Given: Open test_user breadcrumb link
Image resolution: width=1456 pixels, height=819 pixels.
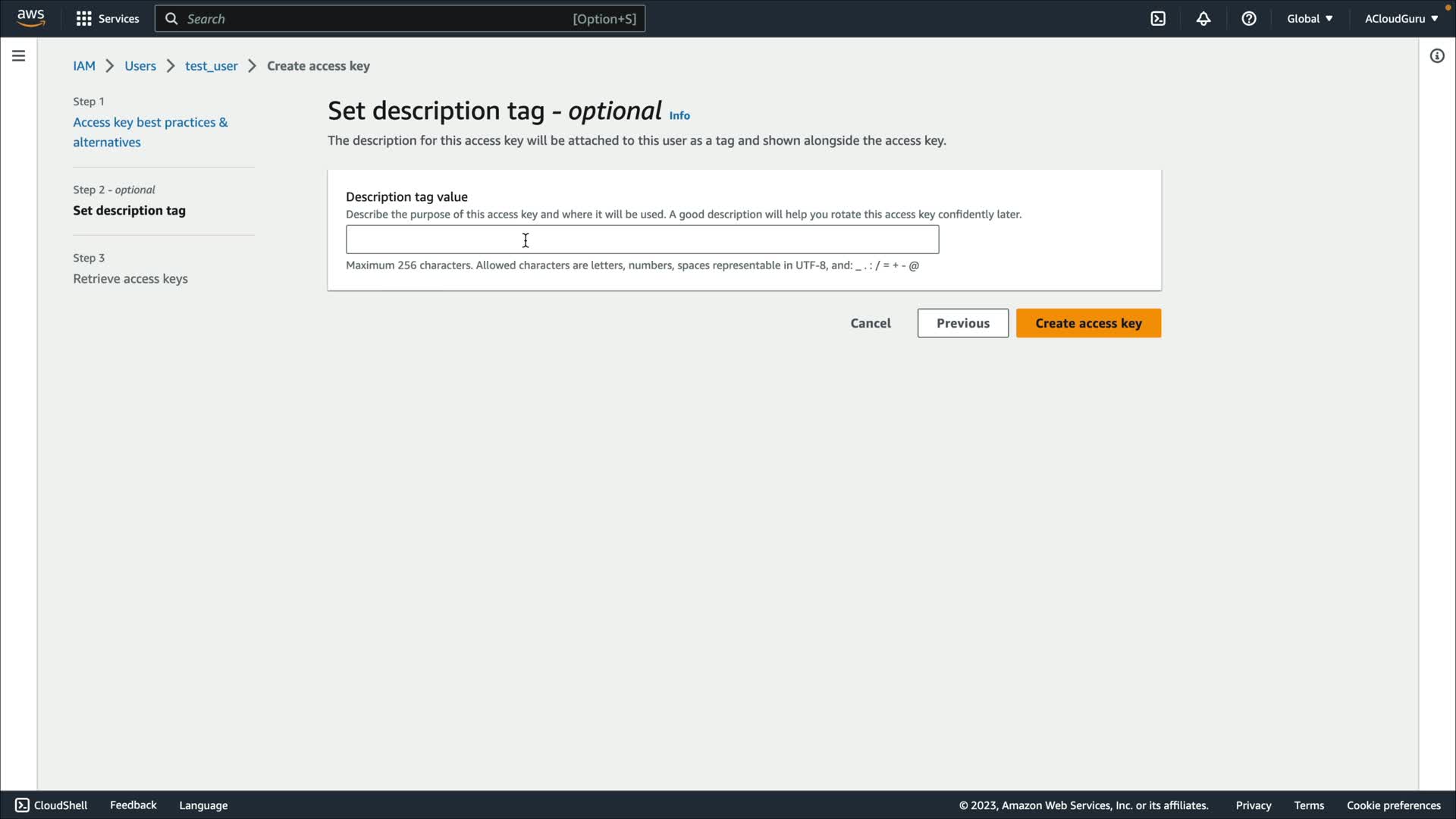Looking at the screenshot, I should (x=211, y=66).
